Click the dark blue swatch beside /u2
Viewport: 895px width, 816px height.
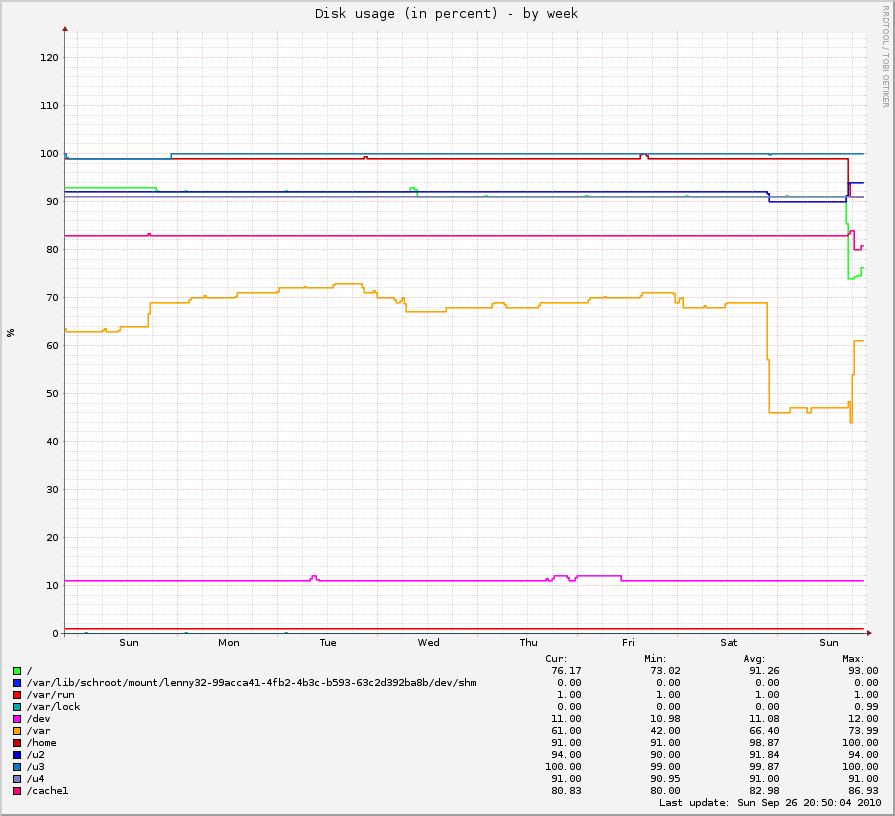click(x=17, y=755)
